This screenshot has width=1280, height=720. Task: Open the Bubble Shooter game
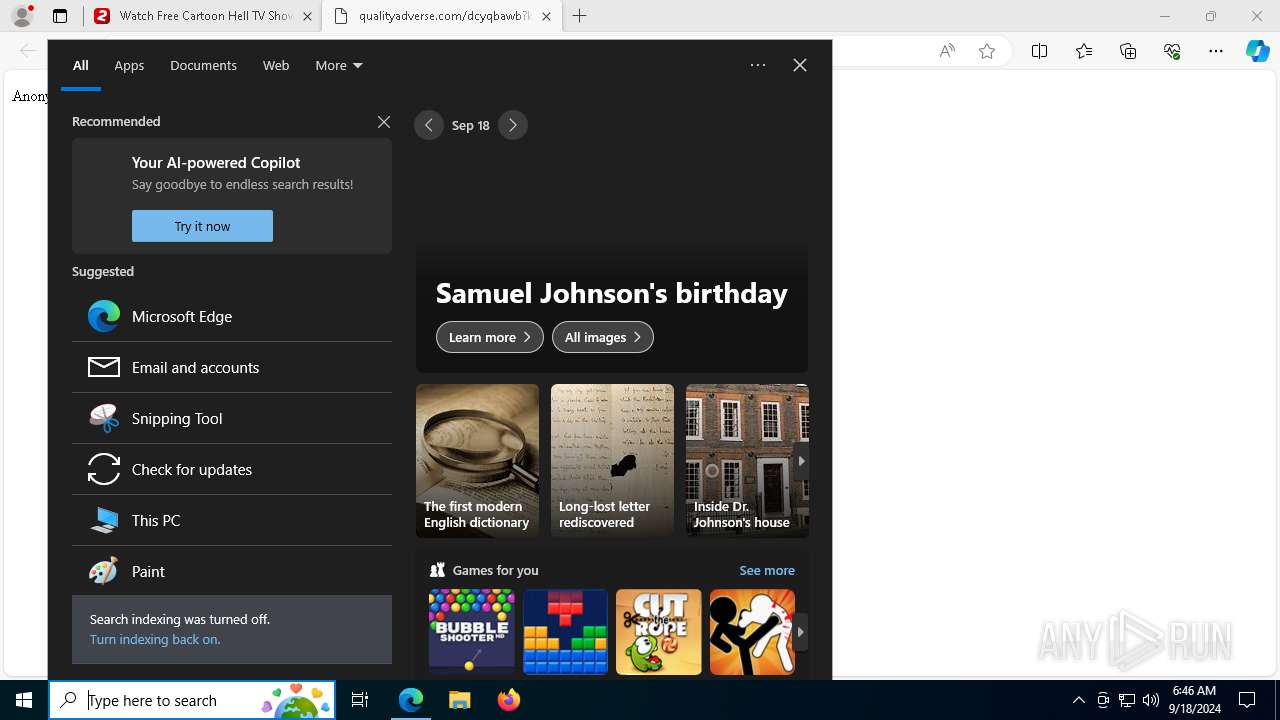[x=472, y=632]
